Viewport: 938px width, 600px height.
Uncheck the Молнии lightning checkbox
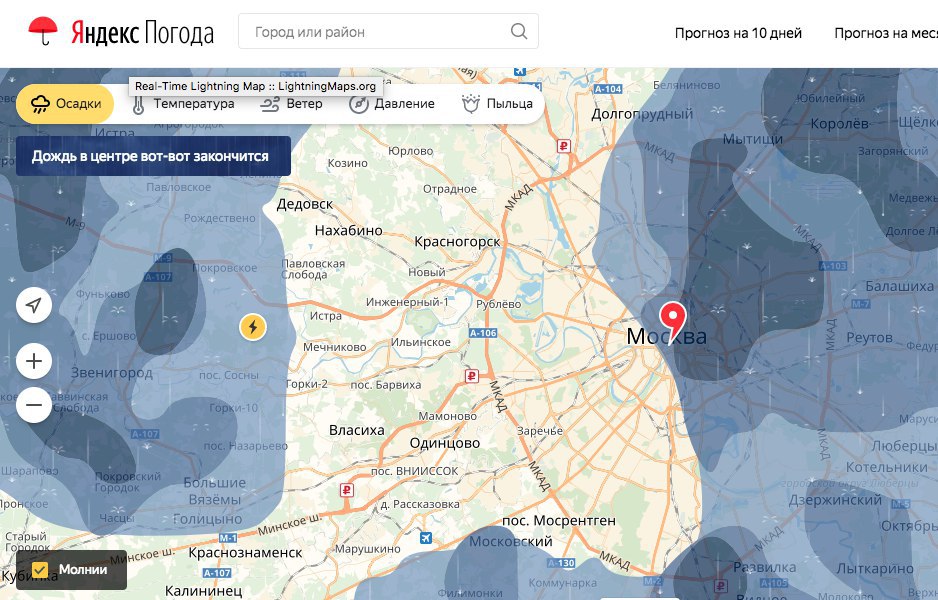point(40,569)
